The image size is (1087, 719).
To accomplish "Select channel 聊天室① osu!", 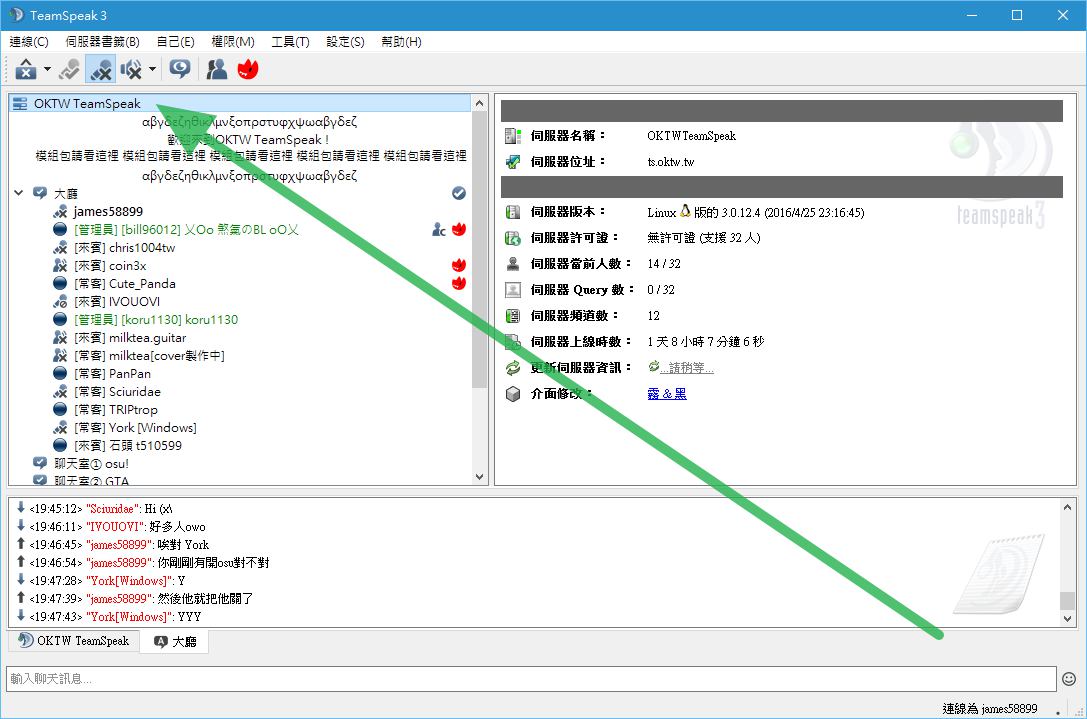I will pyautogui.click(x=92, y=463).
